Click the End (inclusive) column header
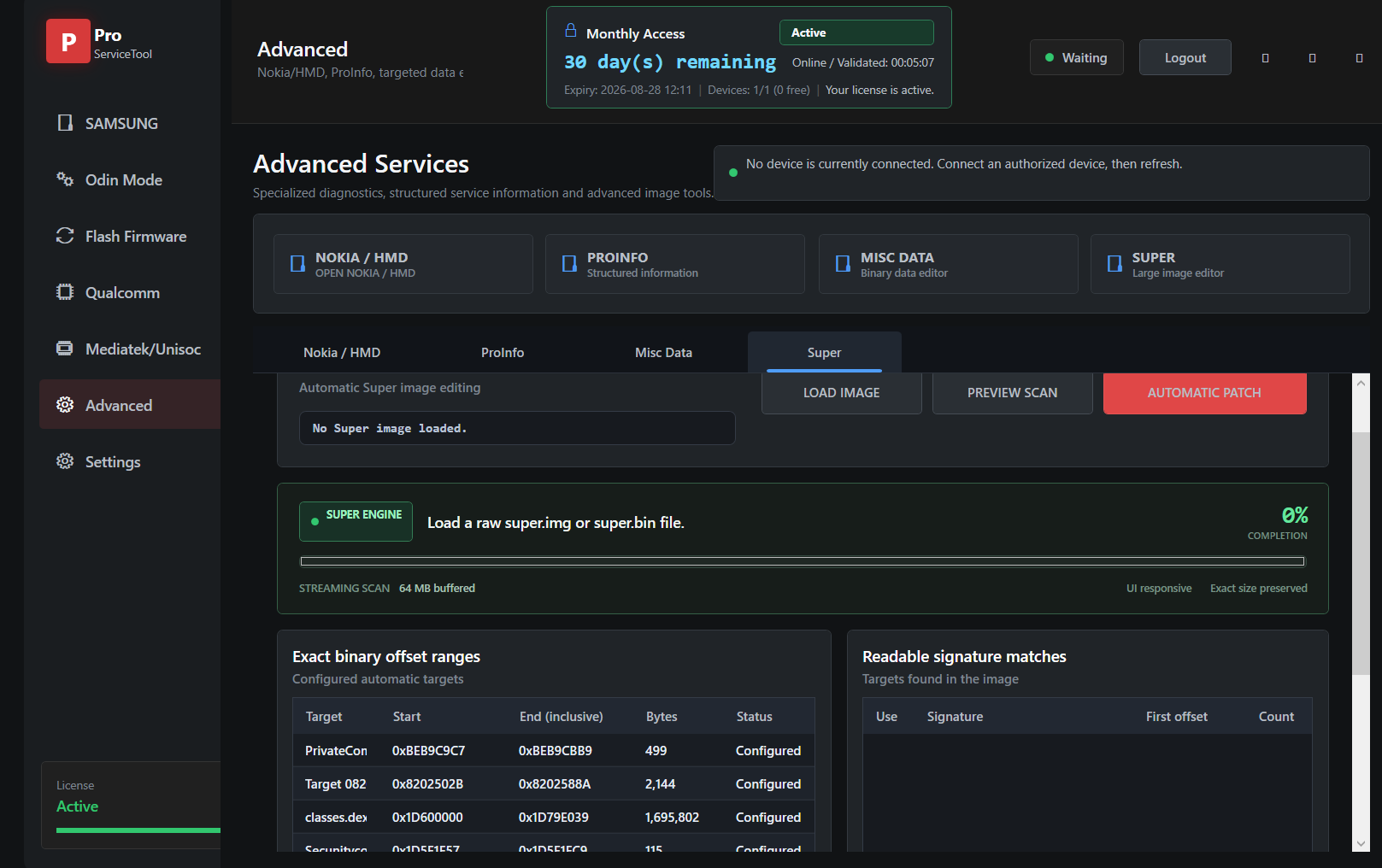The width and height of the screenshot is (1382, 868). click(562, 717)
